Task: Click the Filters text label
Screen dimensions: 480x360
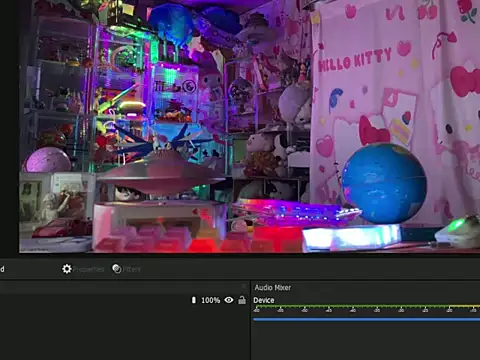Action: click(x=132, y=269)
